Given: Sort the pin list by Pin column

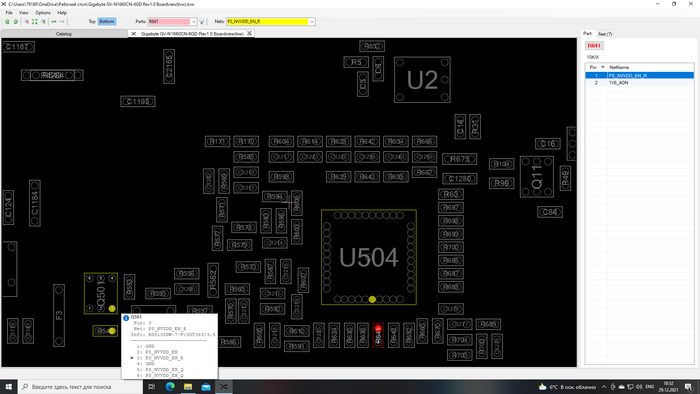Looking at the screenshot, I should (596, 67).
